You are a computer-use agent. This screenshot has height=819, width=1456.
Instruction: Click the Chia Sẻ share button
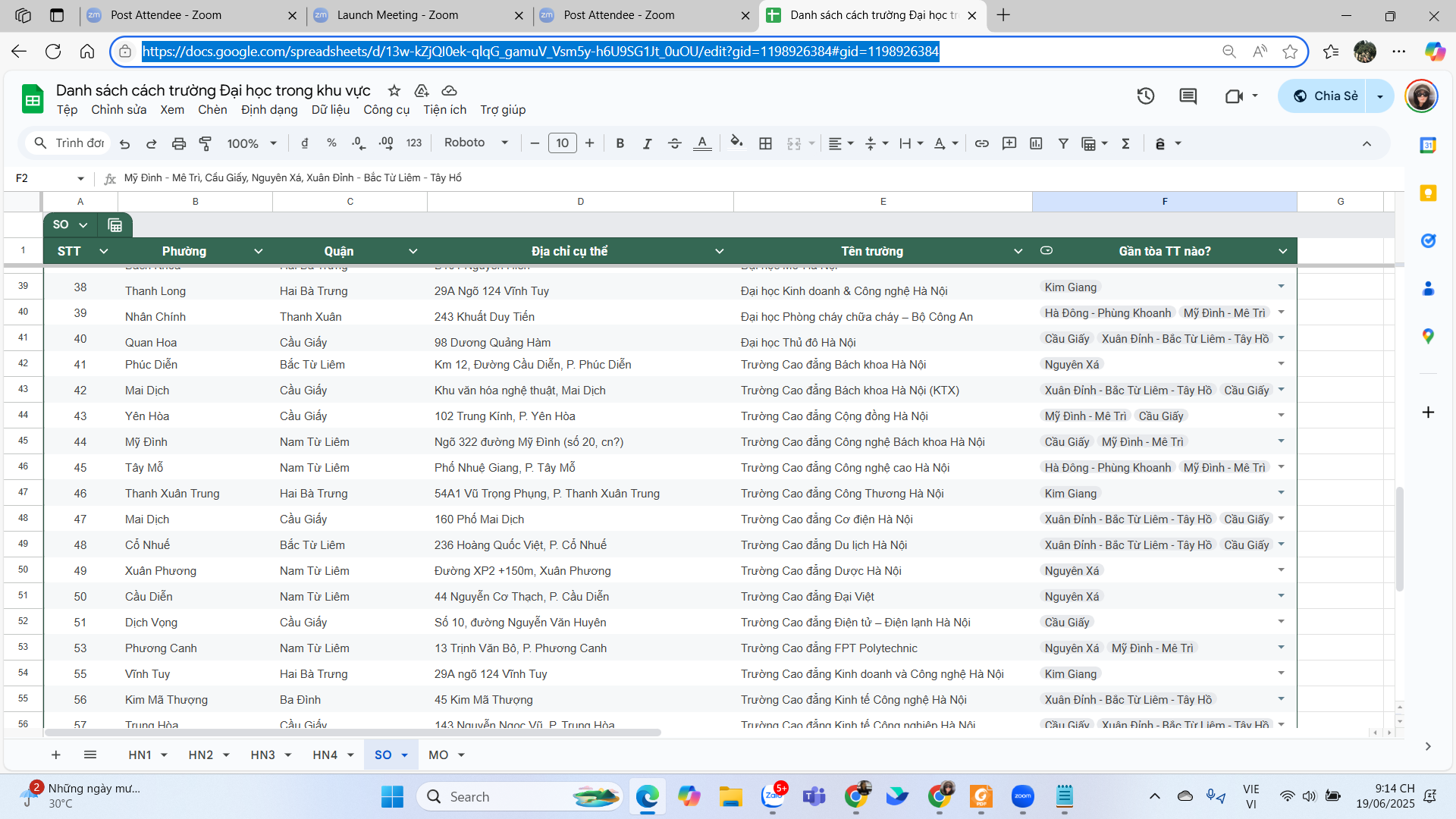pos(1324,96)
